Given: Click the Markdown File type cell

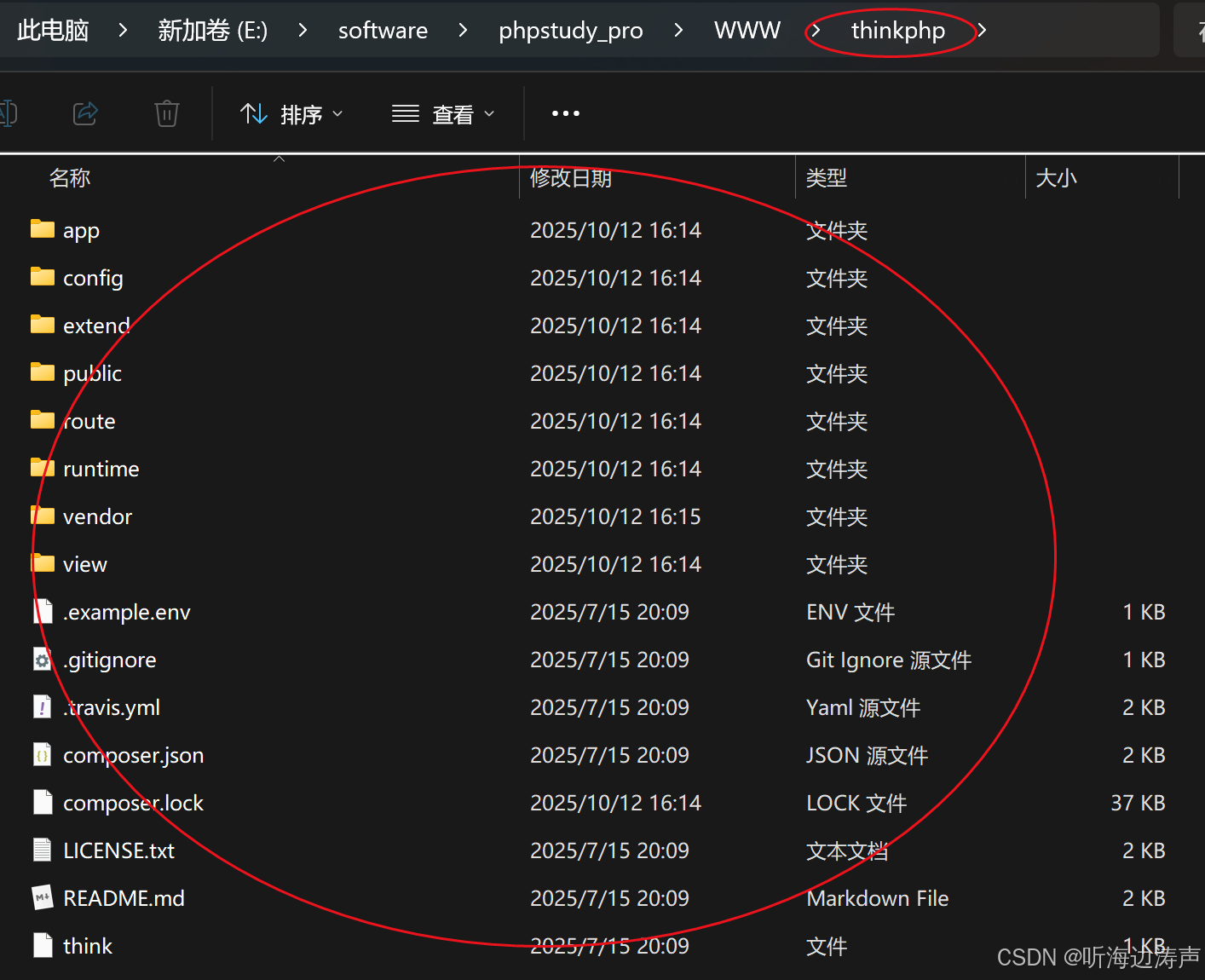Looking at the screenshot, I should (877, 898).
